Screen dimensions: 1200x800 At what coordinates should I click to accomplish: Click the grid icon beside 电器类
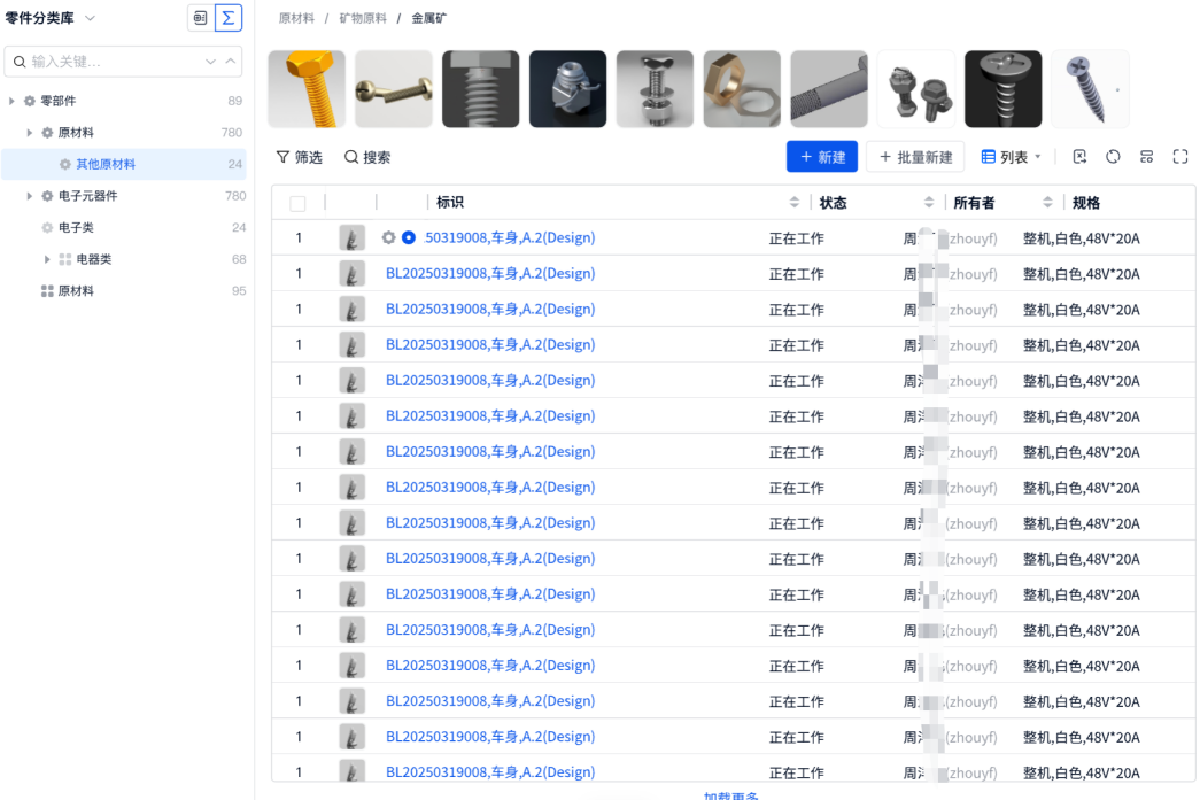point(65,260)
